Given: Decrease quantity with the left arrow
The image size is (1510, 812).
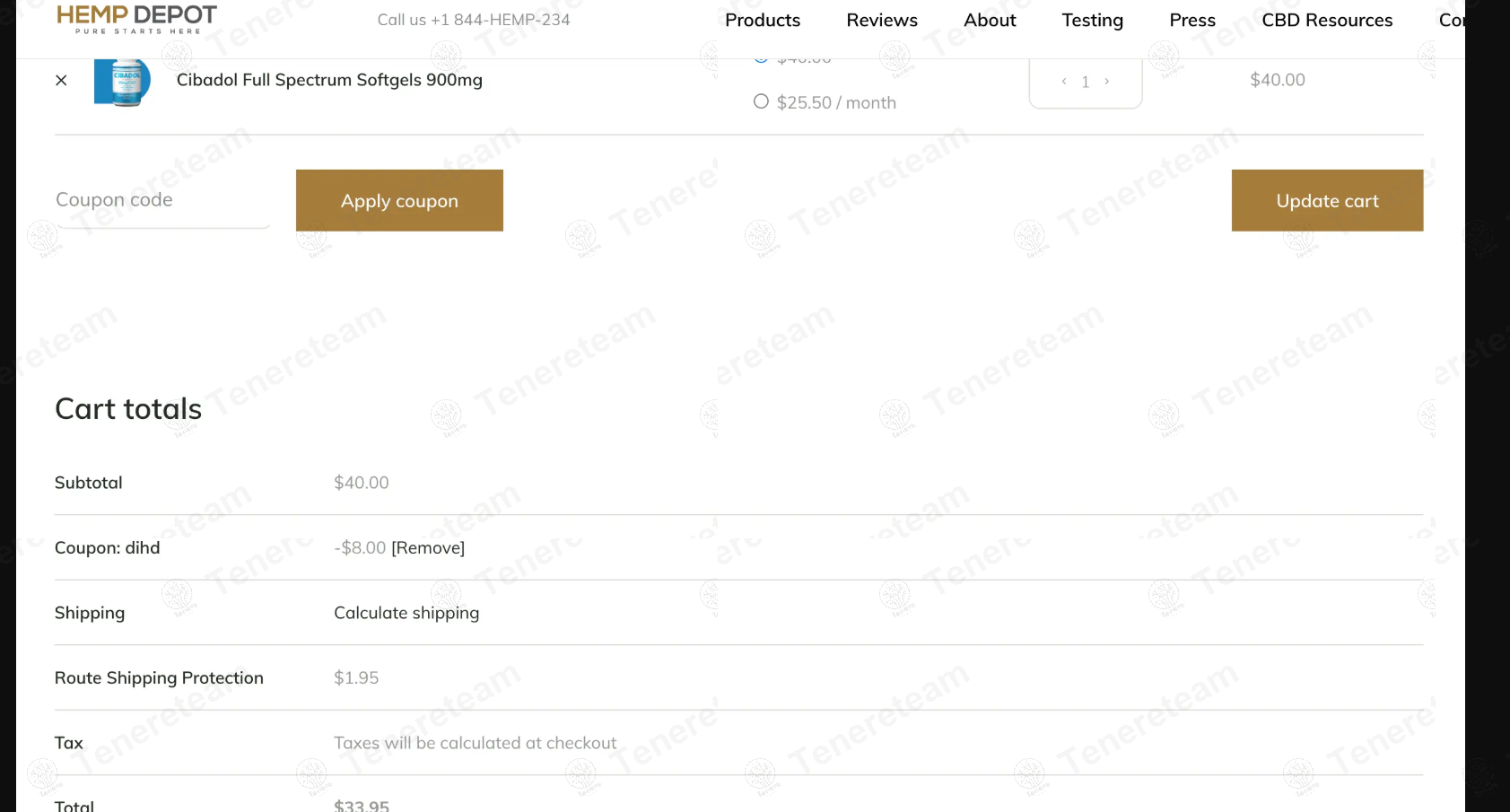Looking at the screenshot, I should pyautogui.click(x=1064, y=82).
